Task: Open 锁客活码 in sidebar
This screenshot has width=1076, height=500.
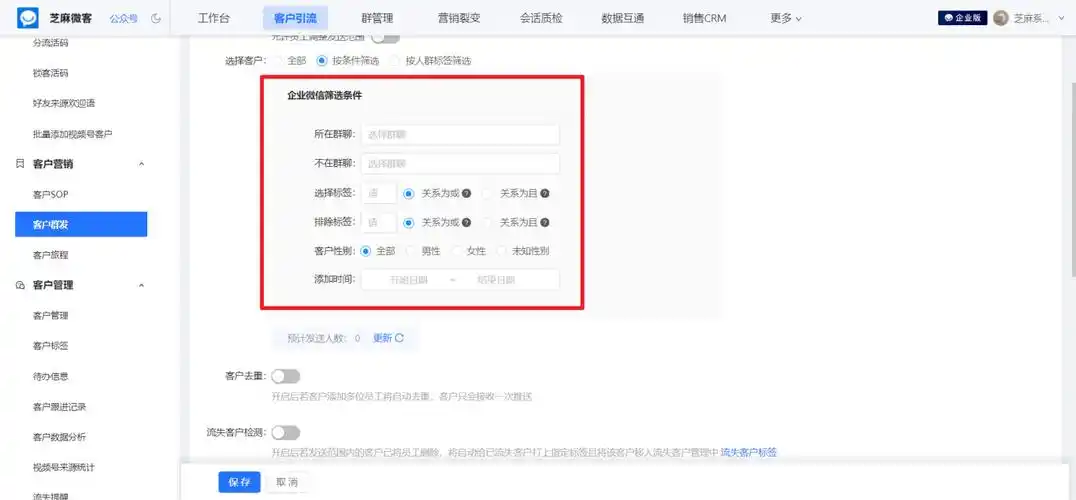Action: 51,73
